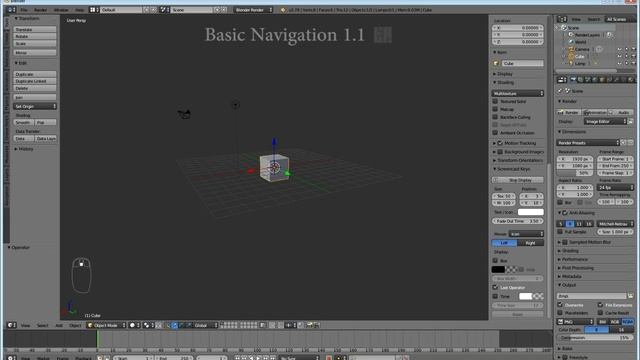Viewport: 640px width, 360px height.
Task: Toggle the translate manipulator arrow icon
Action: 174,325
